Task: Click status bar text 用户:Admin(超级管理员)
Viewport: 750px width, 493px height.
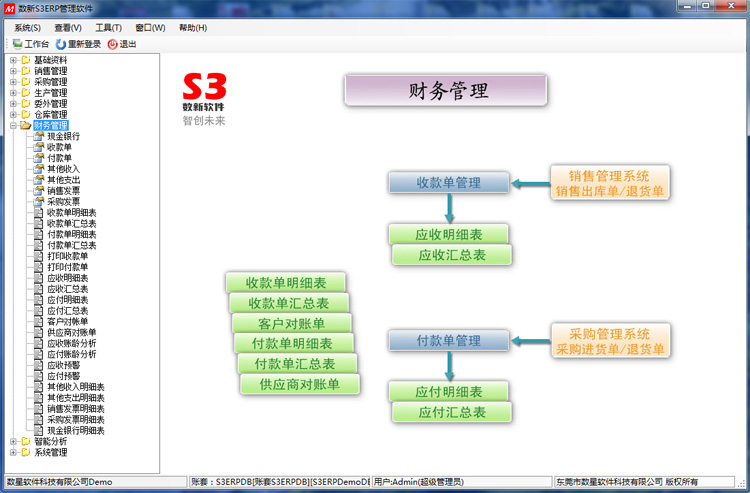Action: (419, 482)
